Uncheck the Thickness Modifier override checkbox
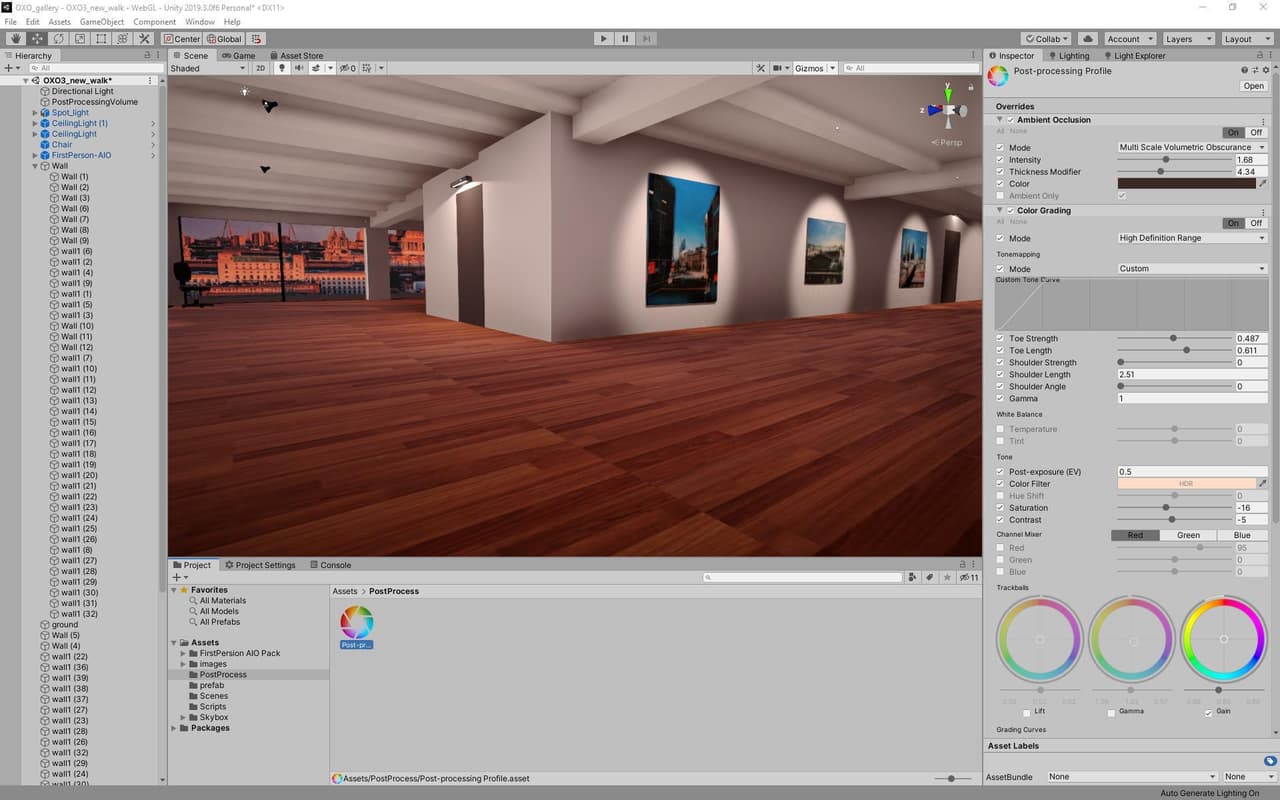 [1000, 172]
